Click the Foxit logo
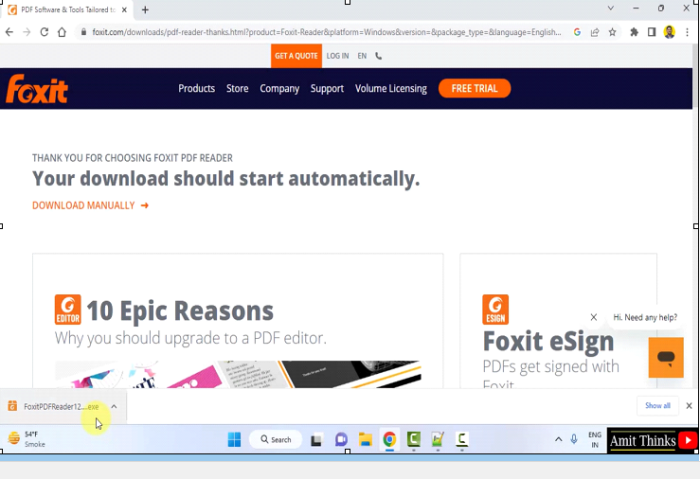 37,88
